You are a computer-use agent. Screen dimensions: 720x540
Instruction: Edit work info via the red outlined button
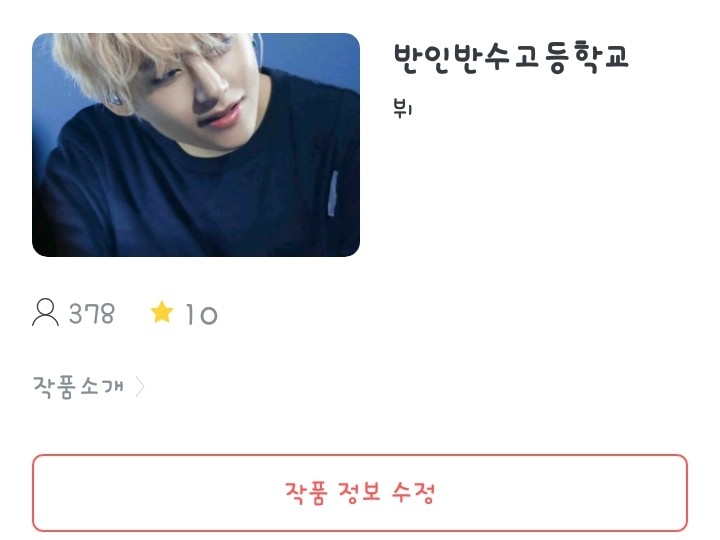click(360, 493)
